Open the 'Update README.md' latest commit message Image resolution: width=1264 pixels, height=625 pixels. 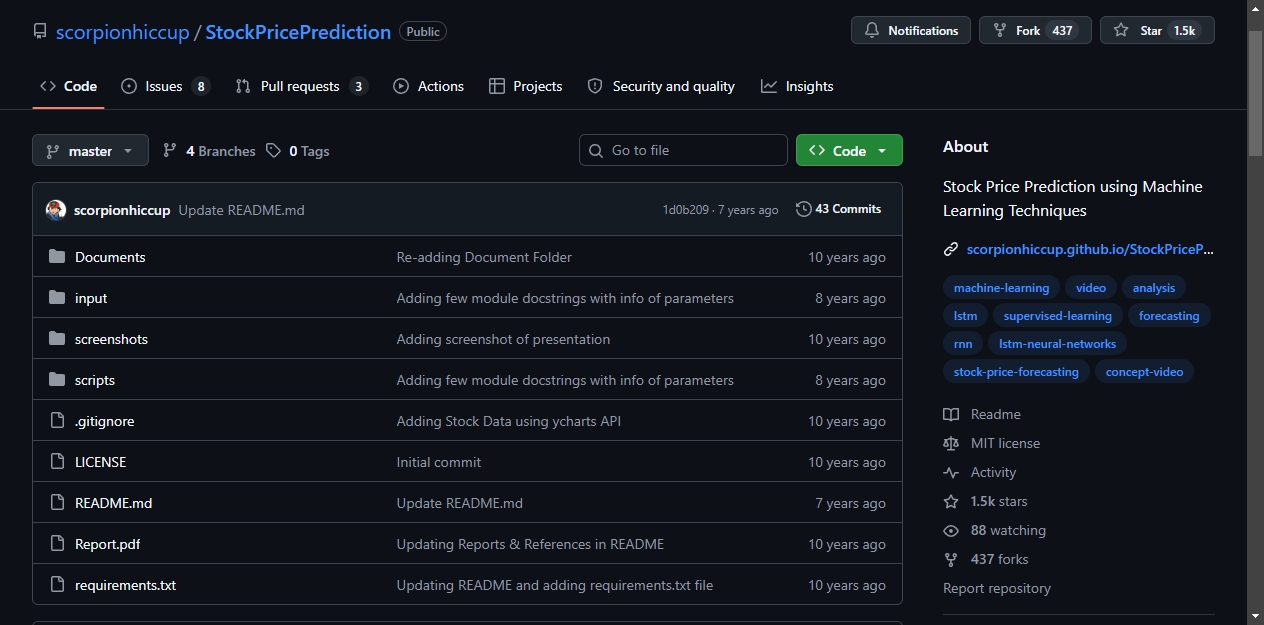pos(241,210)
